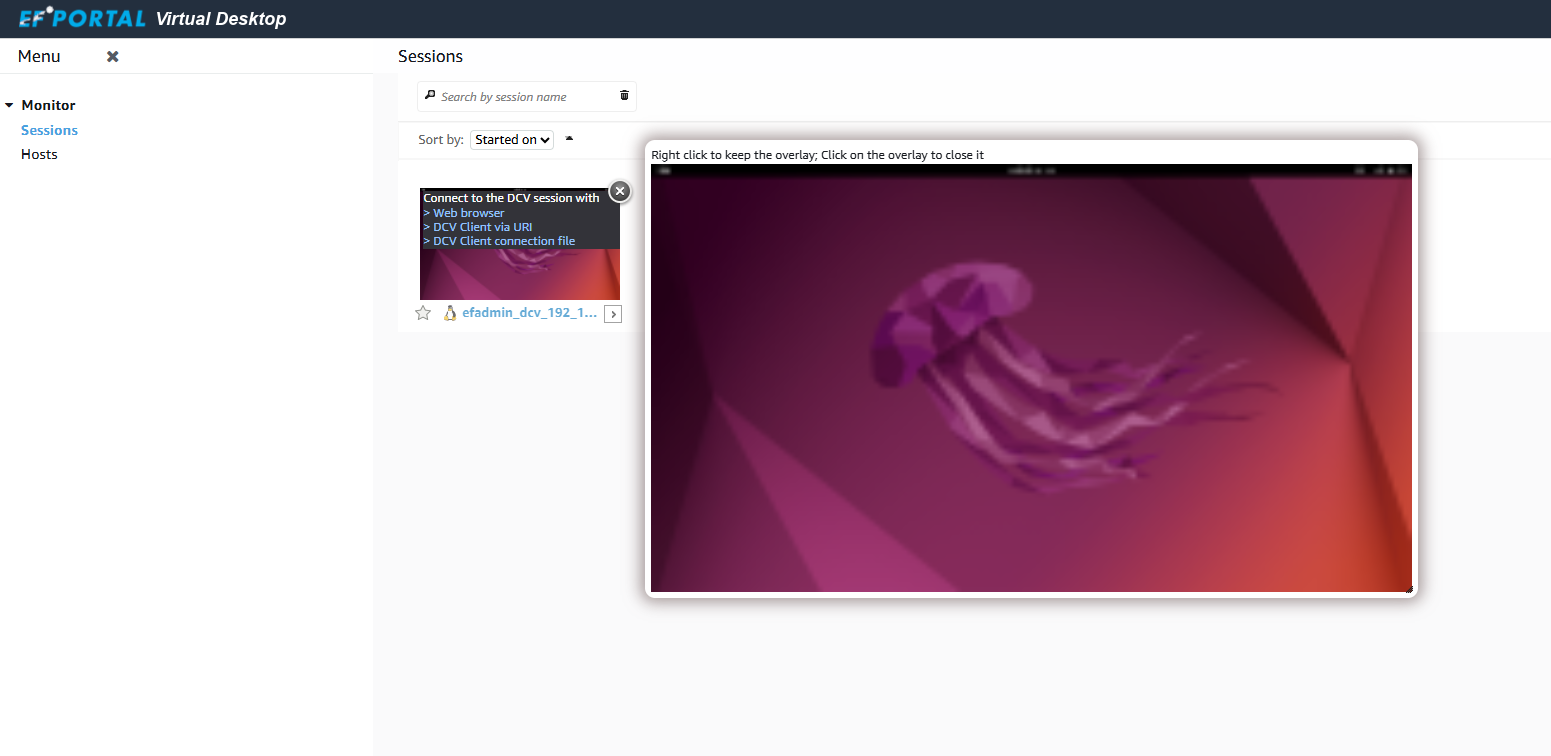
Task: Open the efadmin_dcv session name link
Action: pos(529,313)
